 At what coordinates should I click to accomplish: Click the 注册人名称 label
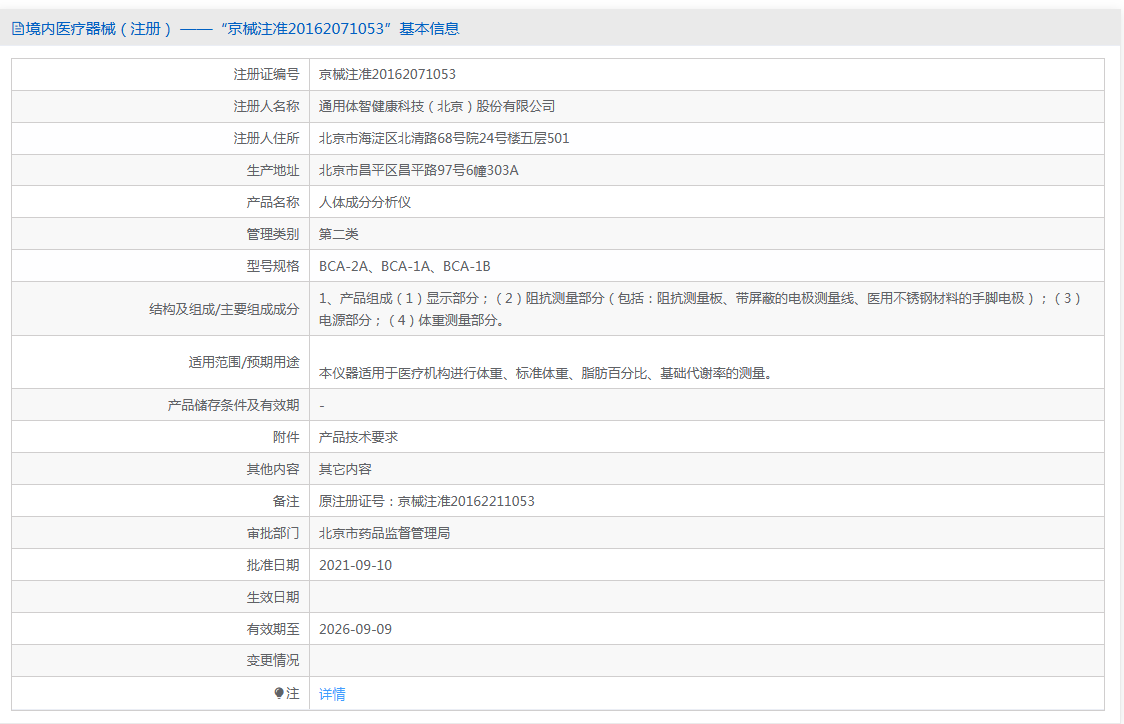point(266,106)
